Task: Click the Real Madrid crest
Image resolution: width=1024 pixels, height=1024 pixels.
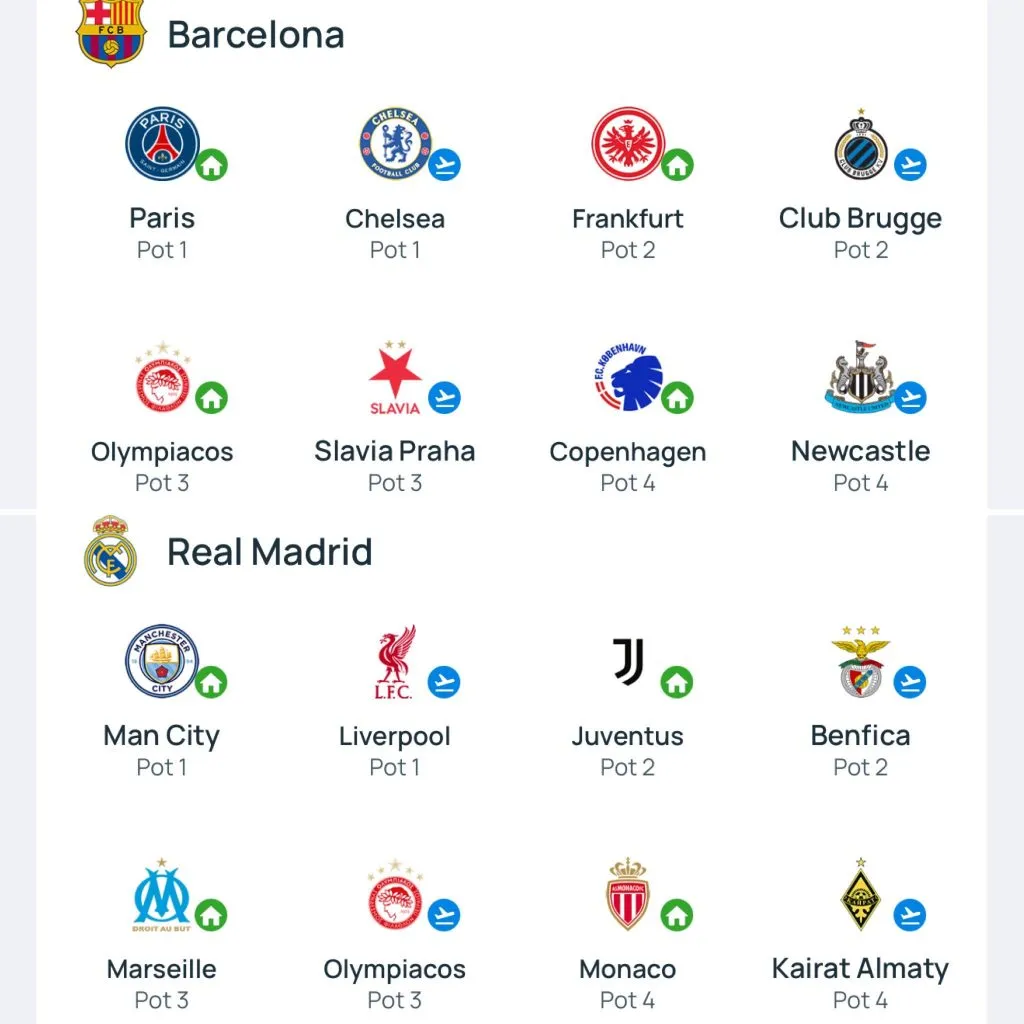Action: tap(110, 551)
